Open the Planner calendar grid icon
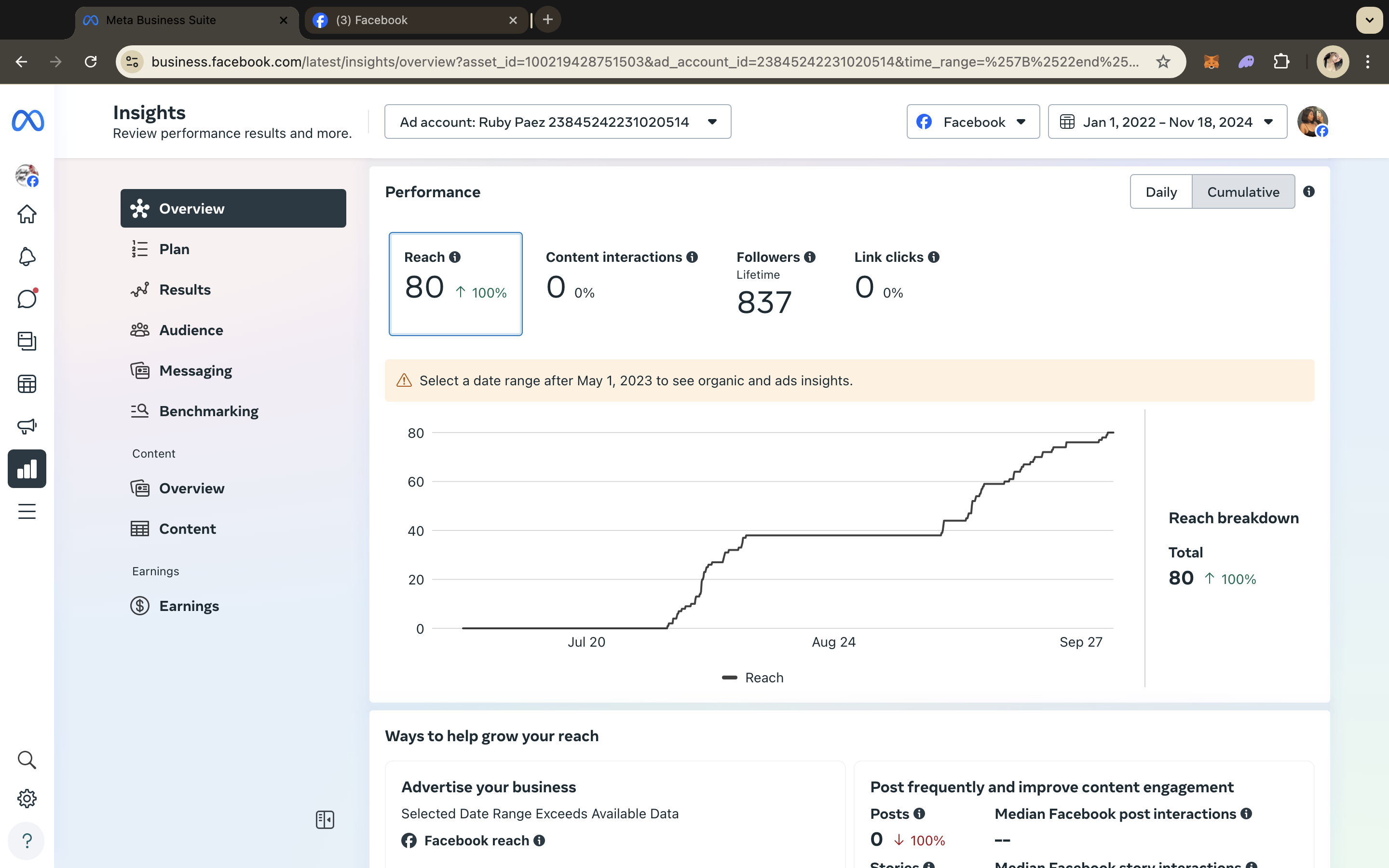Screen dimensions: 1389x868 (x=27, y=383)
